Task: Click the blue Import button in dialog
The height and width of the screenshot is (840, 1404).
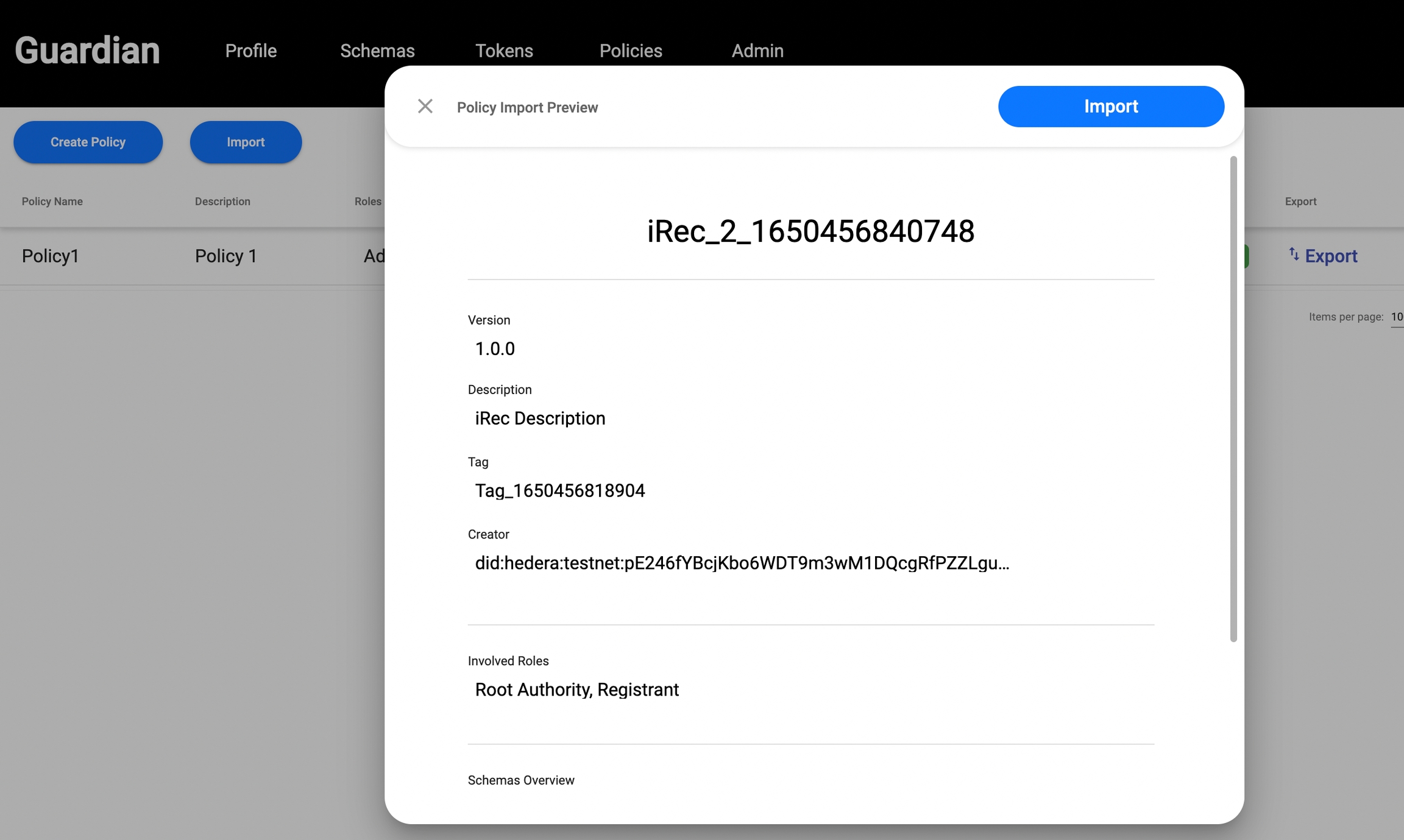Action: pos(1110,107)
